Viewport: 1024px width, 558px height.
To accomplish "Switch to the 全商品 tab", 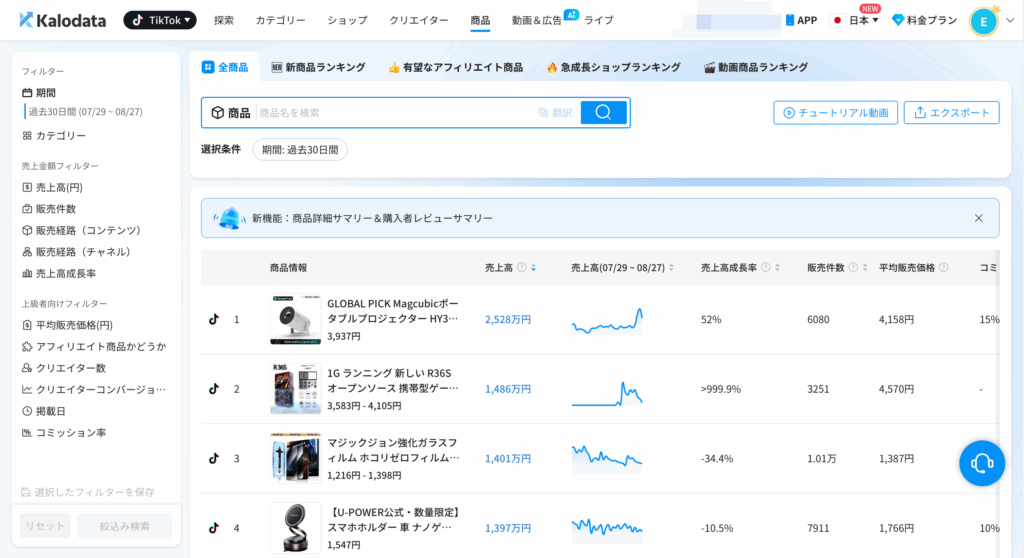I will coord(225,67).
